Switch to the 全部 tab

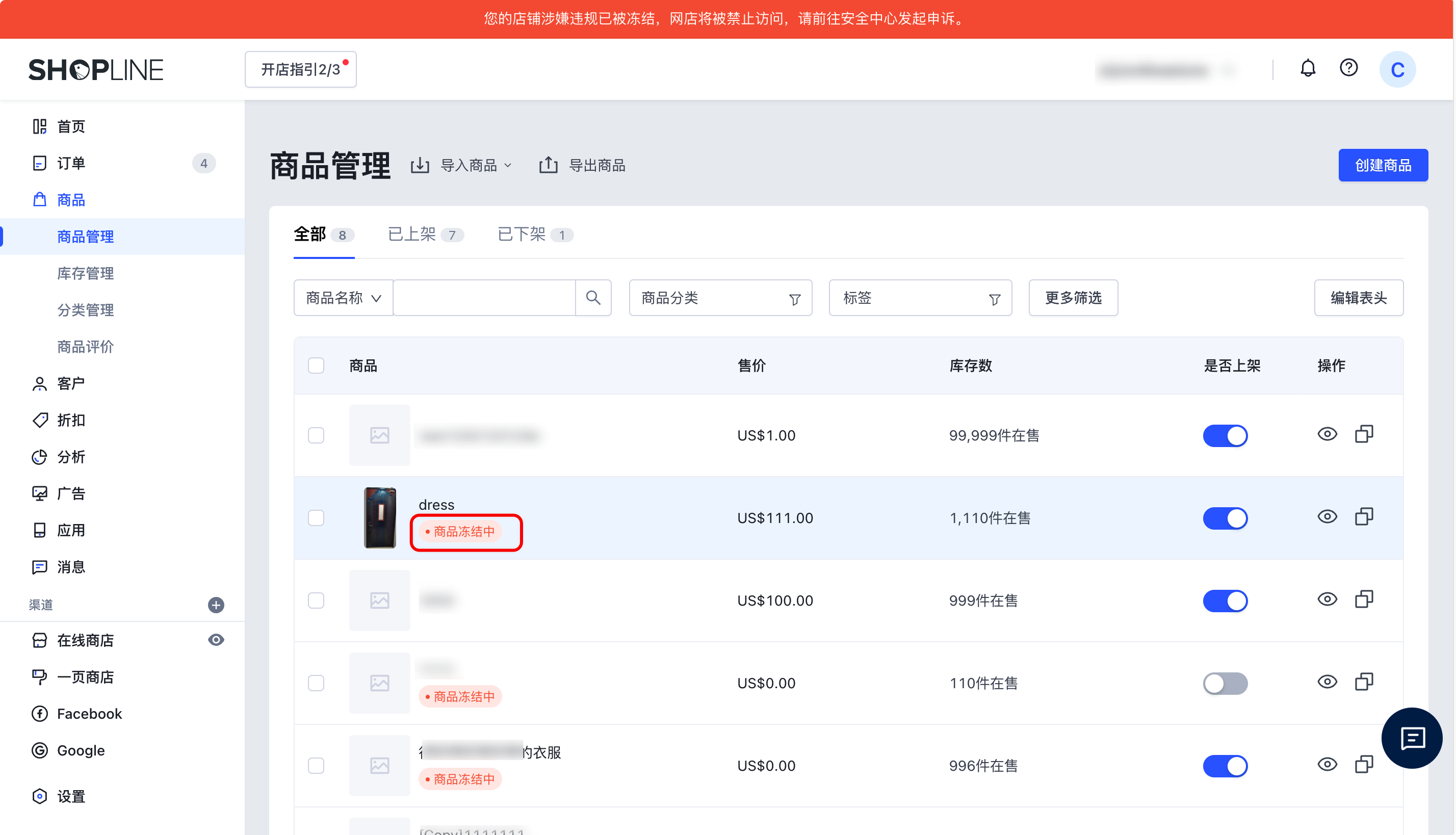click(x=323, y=234)
